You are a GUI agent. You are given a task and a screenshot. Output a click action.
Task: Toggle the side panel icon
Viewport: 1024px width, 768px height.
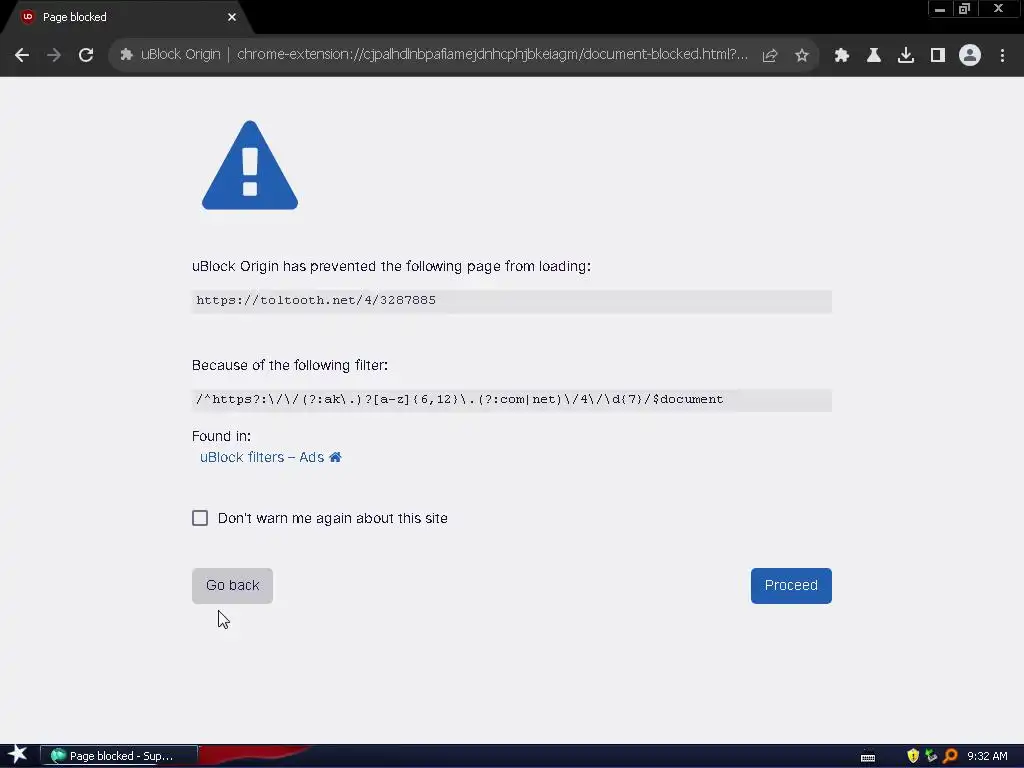pos(938,56)
